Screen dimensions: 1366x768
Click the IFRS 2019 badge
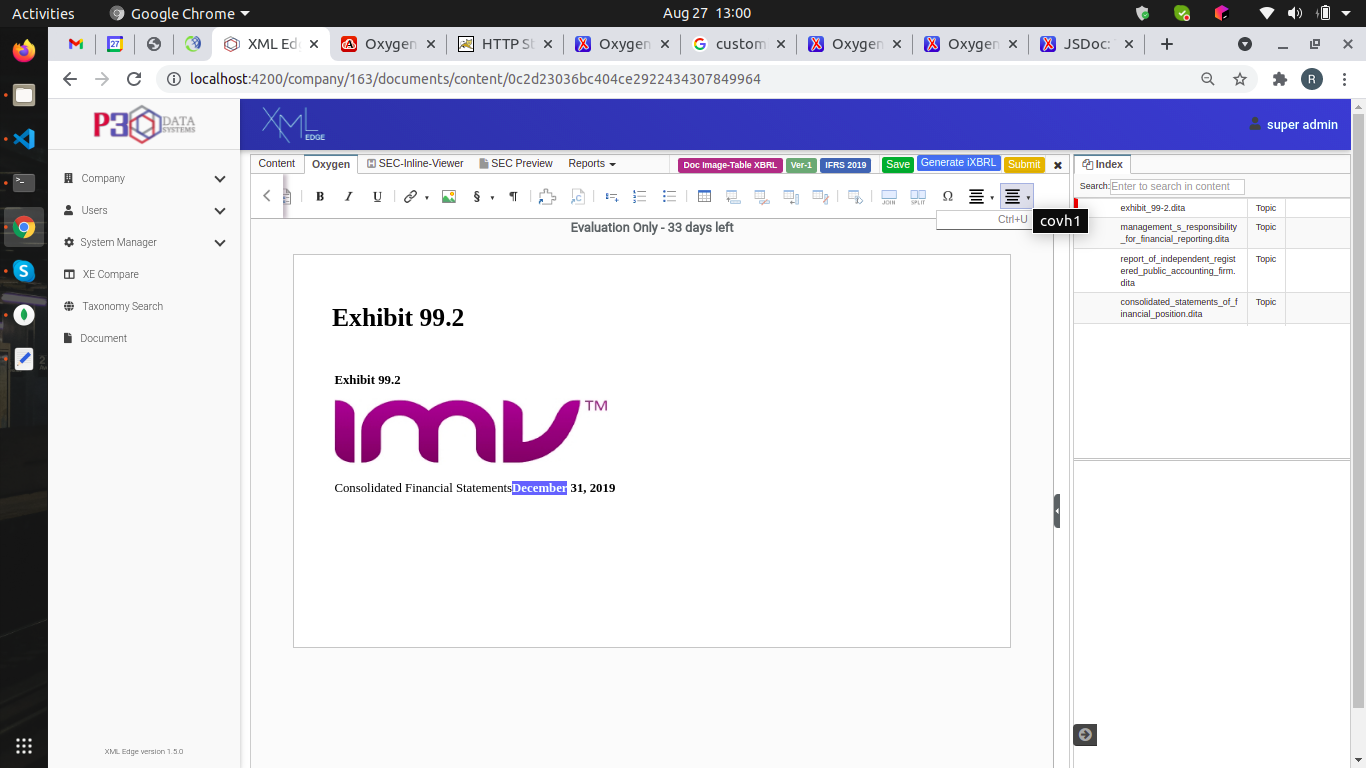pyautogui.click(x=845, y=165)
